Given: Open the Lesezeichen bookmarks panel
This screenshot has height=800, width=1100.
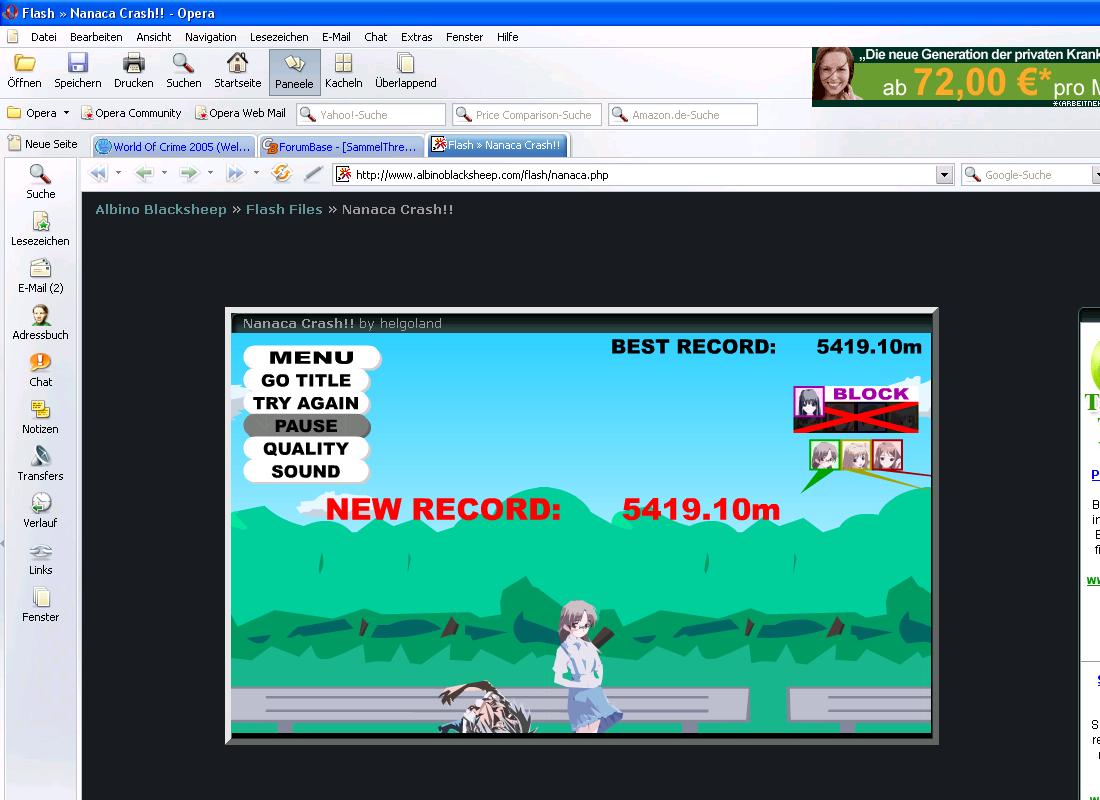Looking at the screenshot, I should click(40, 229).
